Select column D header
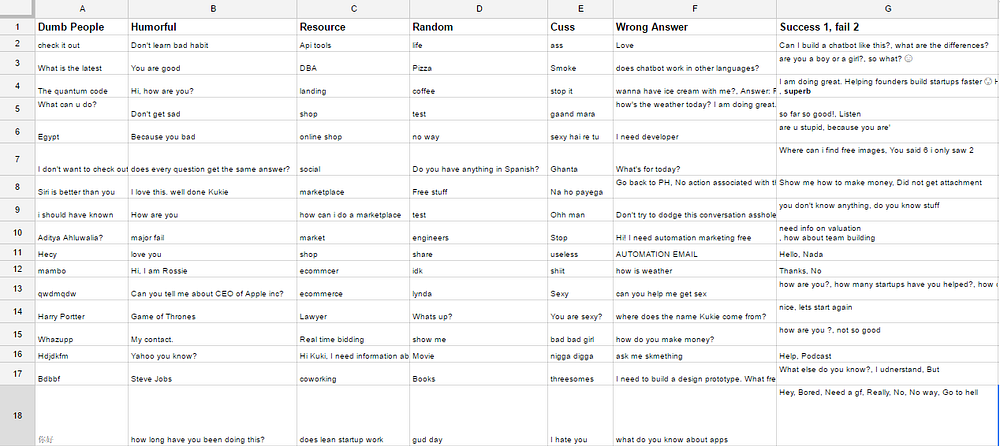This screenshot has height=446, width=1000. coord(478,9)
